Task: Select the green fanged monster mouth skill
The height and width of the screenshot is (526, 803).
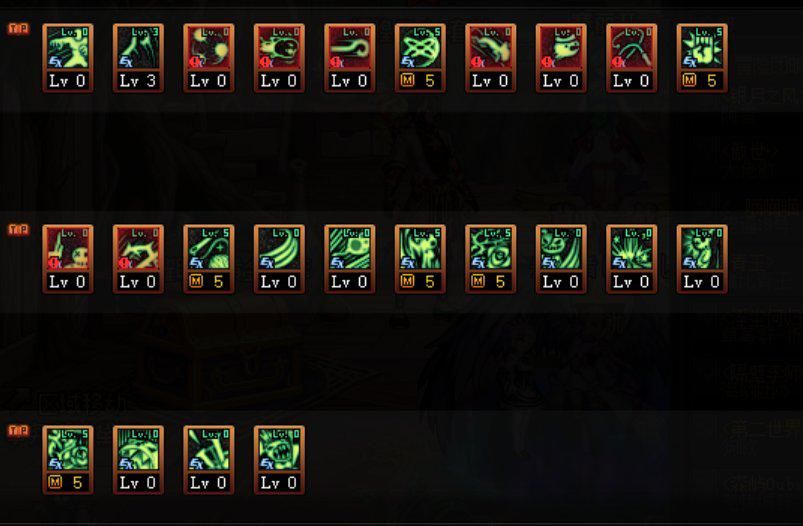Action: (279, 459)
